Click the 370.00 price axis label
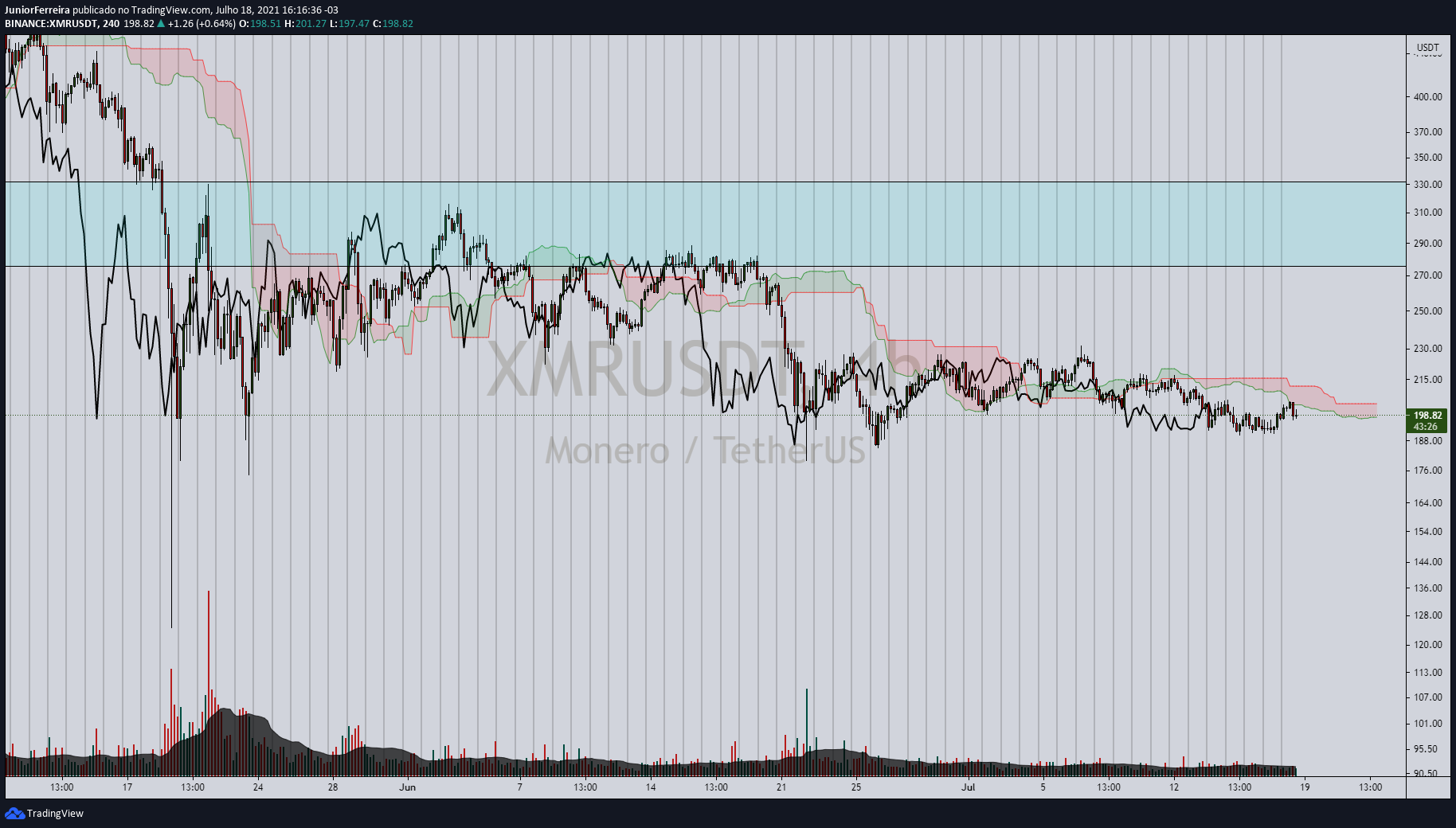Screen dimensions: 1456x828 [x=1427, y=132]
